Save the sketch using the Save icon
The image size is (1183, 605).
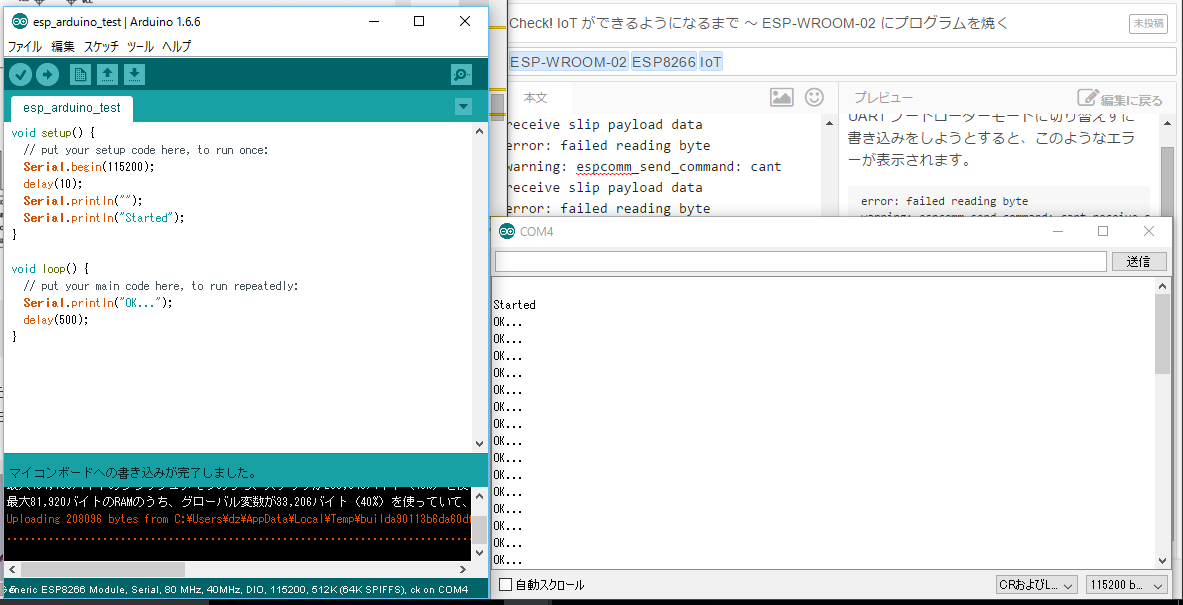[134, 73]
